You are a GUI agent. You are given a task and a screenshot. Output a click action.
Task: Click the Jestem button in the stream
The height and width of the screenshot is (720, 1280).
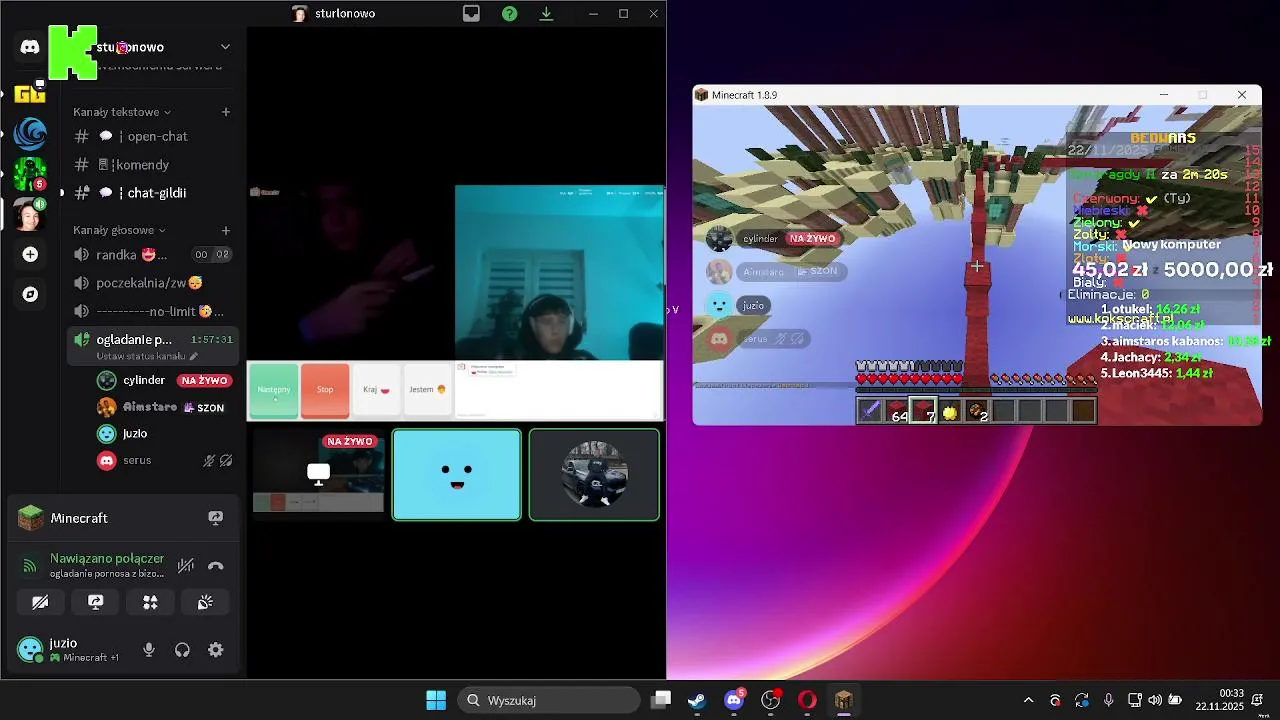click(x=428, y=390)
